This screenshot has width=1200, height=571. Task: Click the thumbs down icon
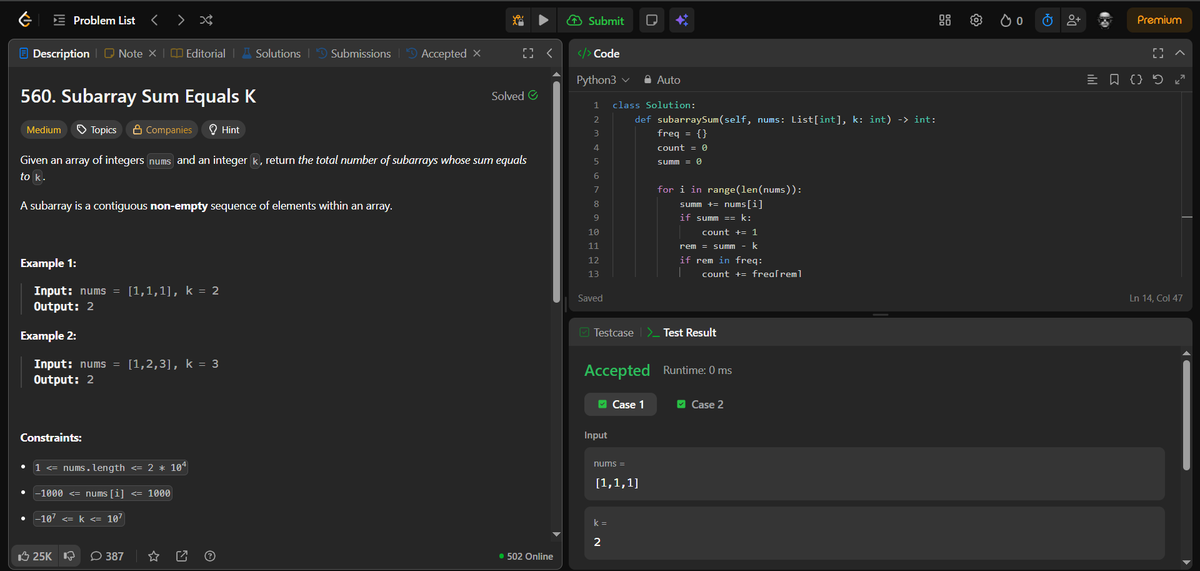(70, 556)
